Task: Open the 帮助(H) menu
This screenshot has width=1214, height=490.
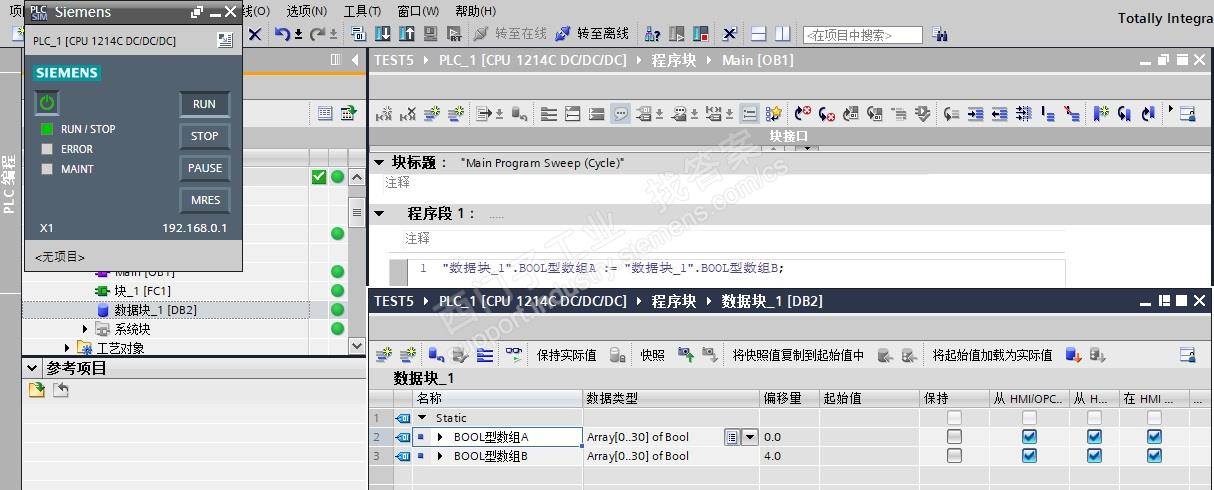Action: [475, 11]
